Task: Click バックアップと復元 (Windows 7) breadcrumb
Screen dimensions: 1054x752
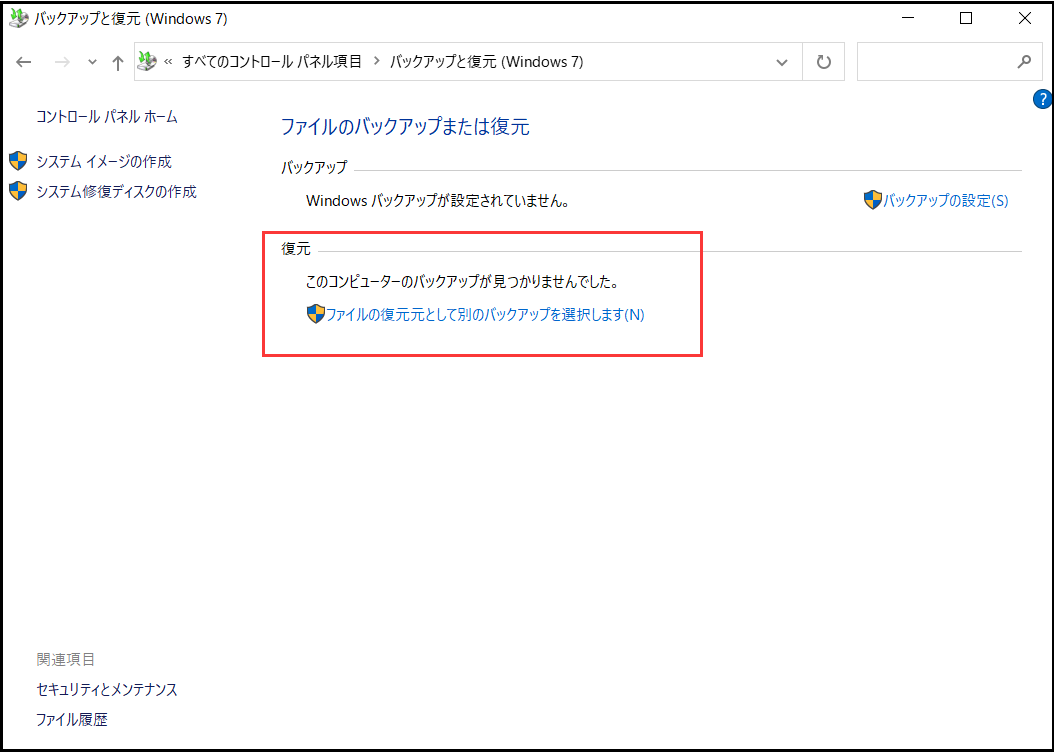Action: click(487, 62)
